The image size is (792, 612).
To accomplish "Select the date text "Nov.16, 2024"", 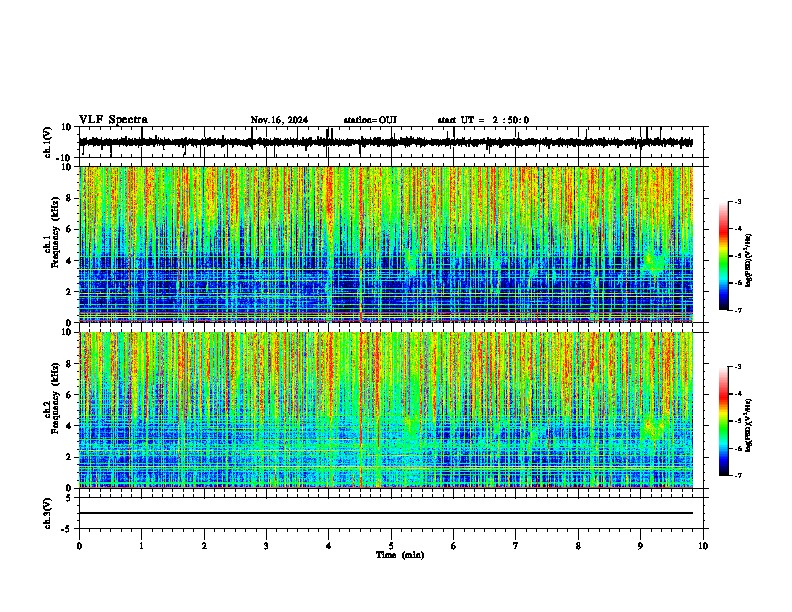I will coord(279,120).
